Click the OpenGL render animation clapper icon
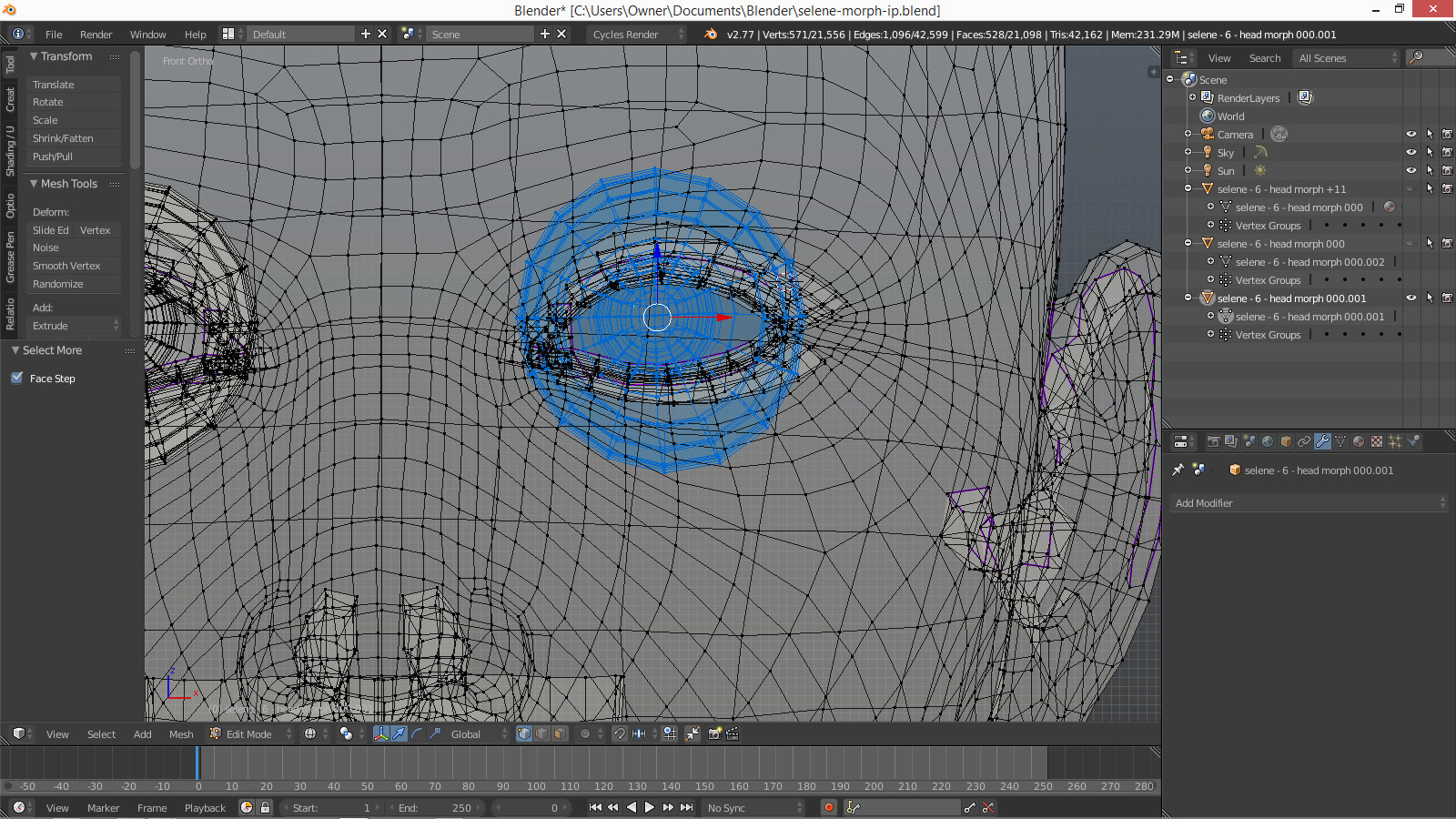Image resolution: width=1456 pixels, height=819 pixels. tap(733, 733)
